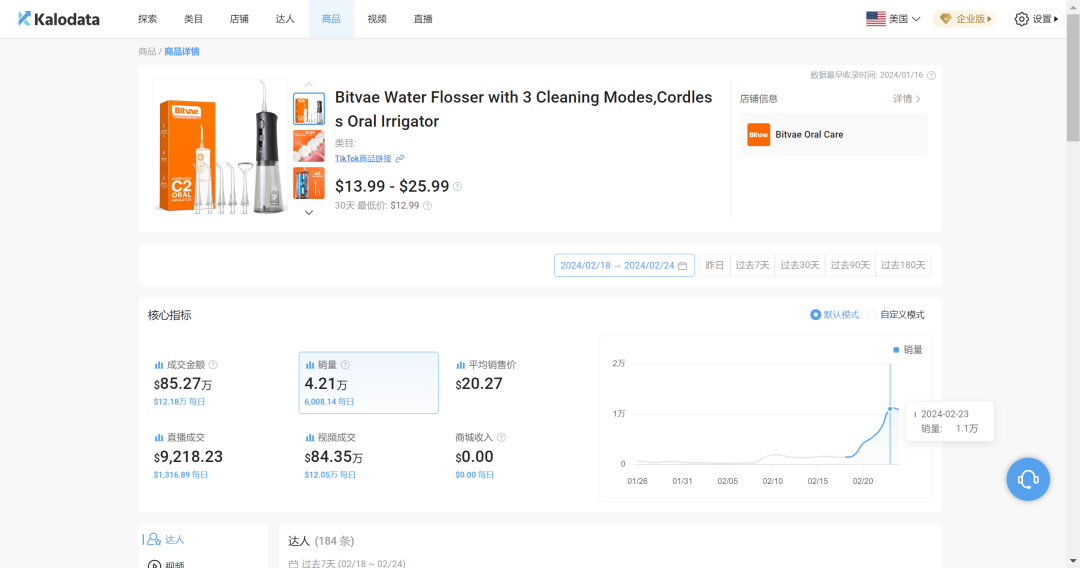
Task: Open the 美国 country dropdown
Action: (x=892, y=19)
